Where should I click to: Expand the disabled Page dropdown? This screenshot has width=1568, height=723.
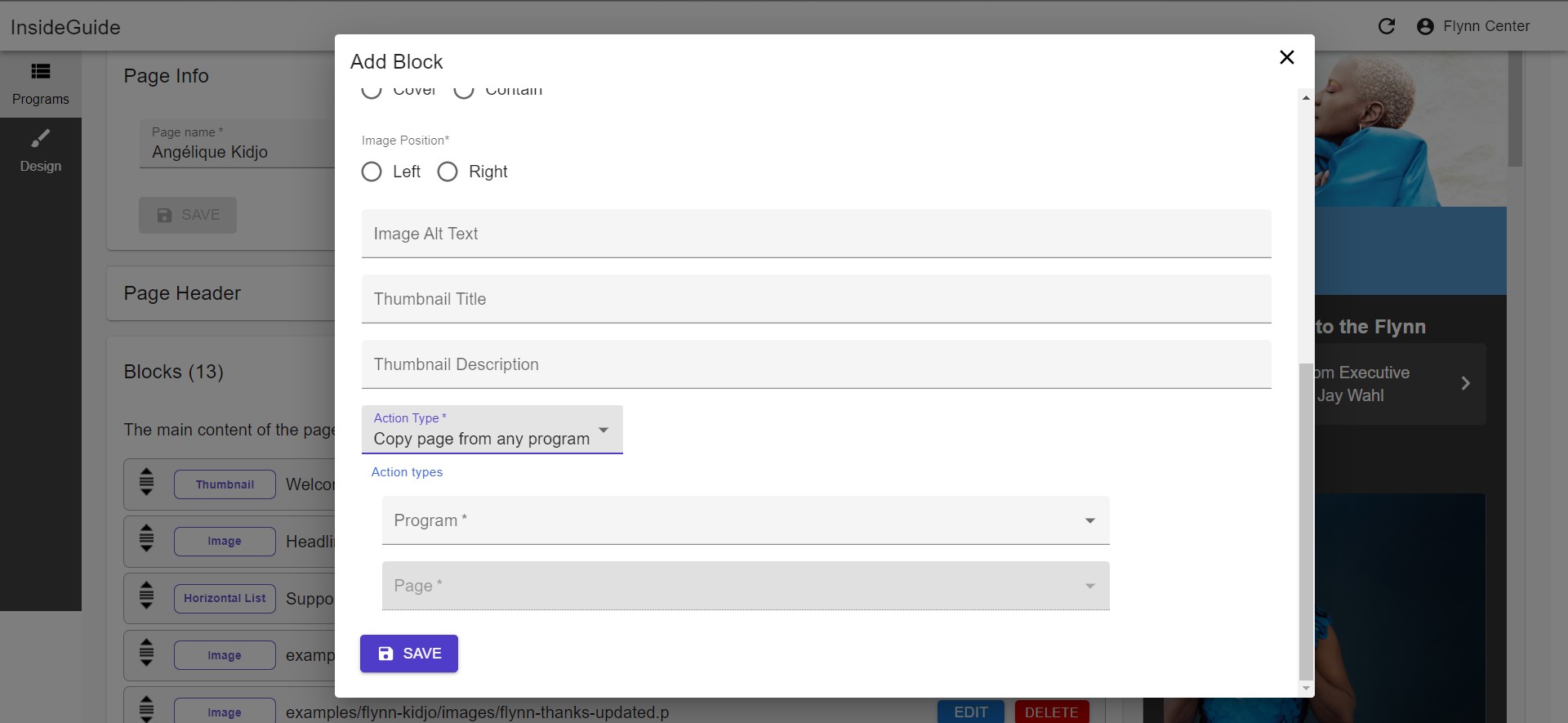click(745, 586)
